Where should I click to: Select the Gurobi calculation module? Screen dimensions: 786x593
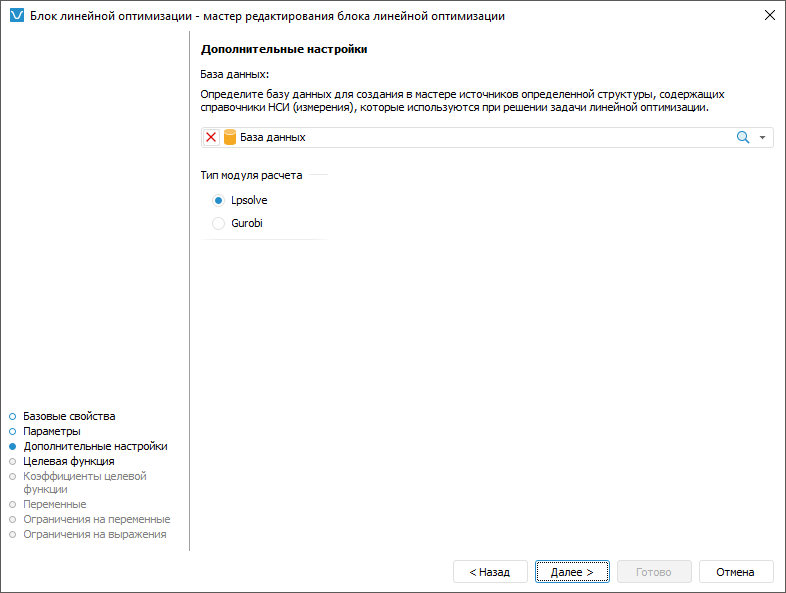219,224
